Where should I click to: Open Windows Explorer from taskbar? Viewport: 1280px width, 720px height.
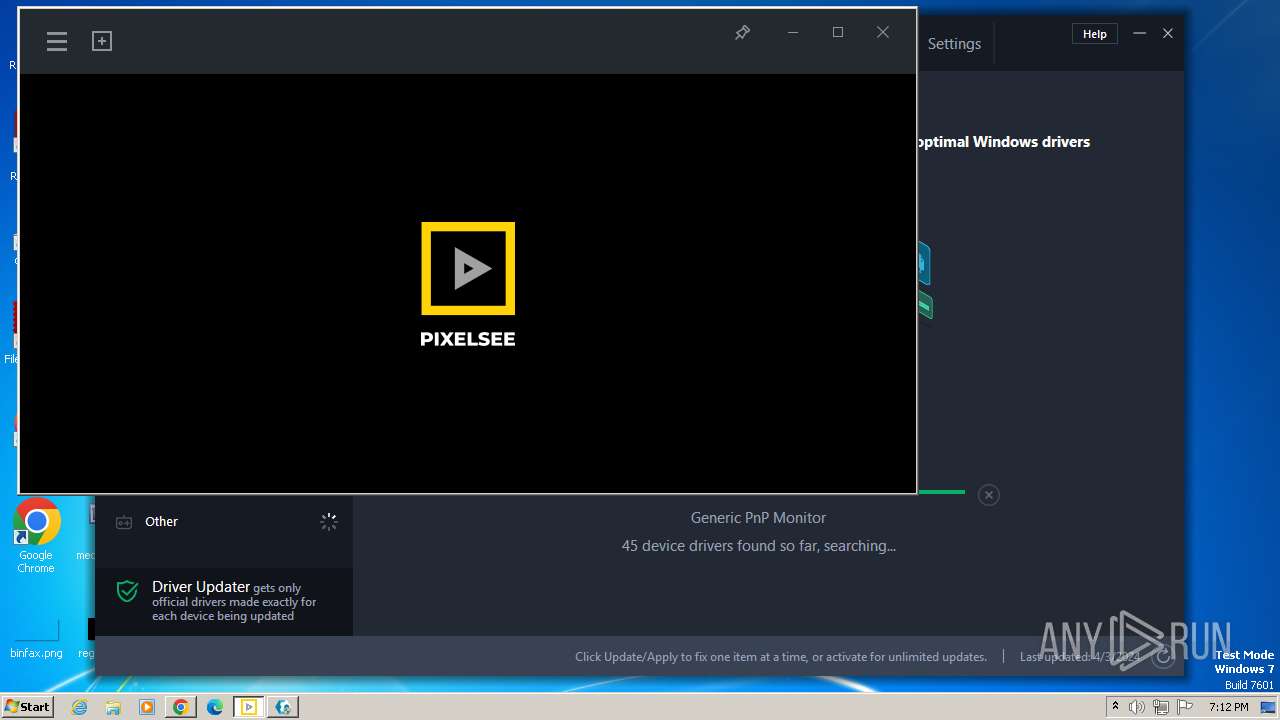(x=113, y=707)
